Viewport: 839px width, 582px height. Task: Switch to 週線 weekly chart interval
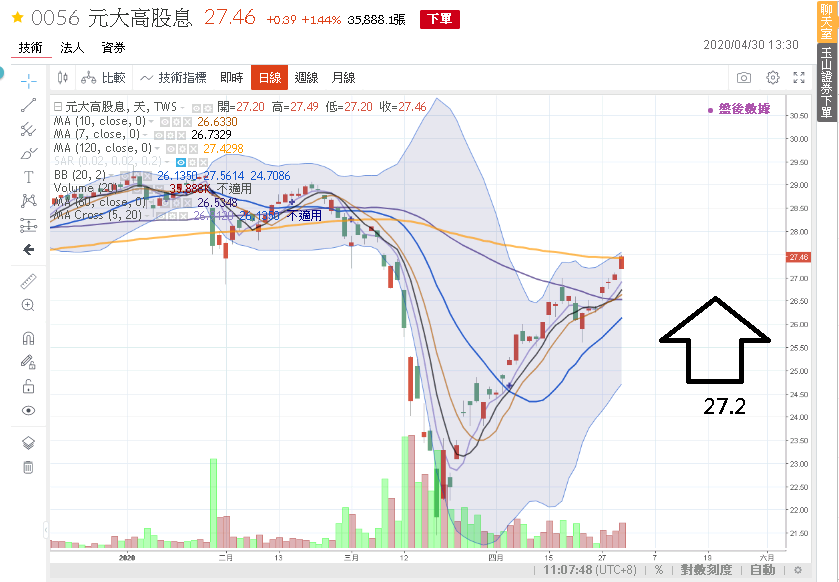[307, 78]
